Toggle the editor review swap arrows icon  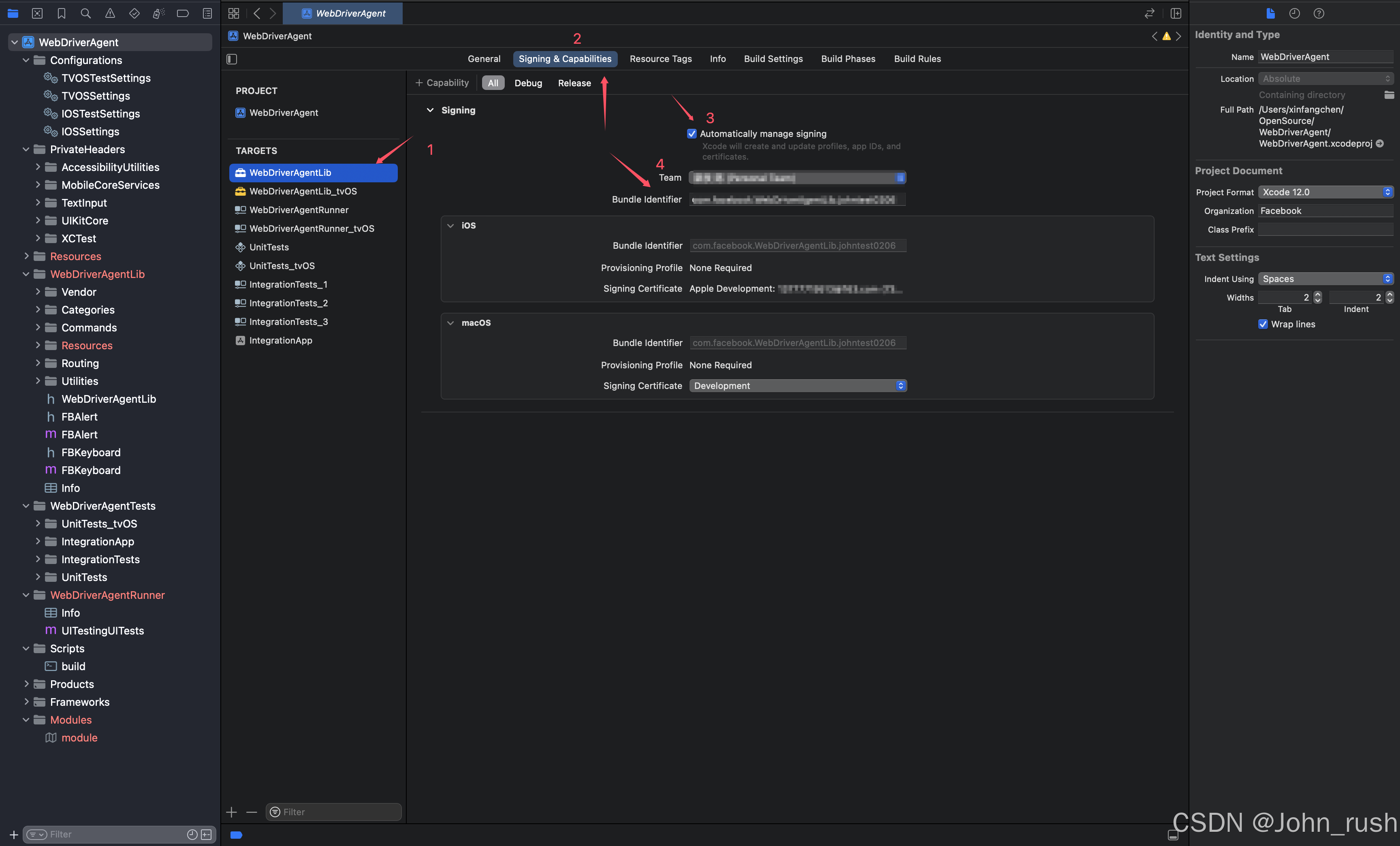[x=1149, y=13]
